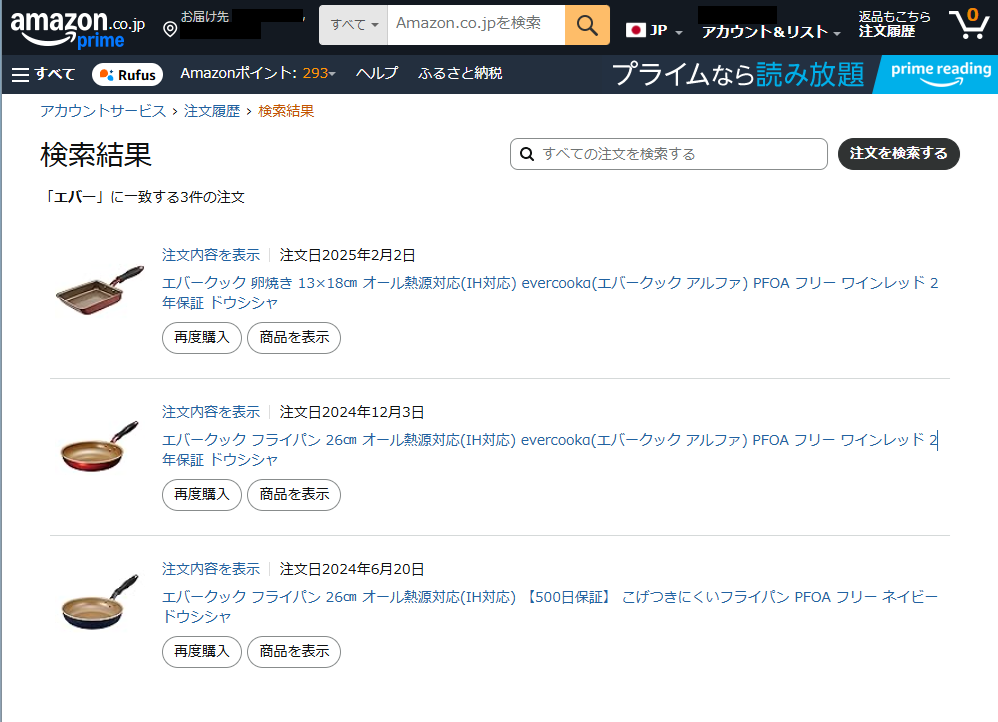Open the shopping cart icon
Viewport: 998px width, 722px height.
[x=967, y=23]
